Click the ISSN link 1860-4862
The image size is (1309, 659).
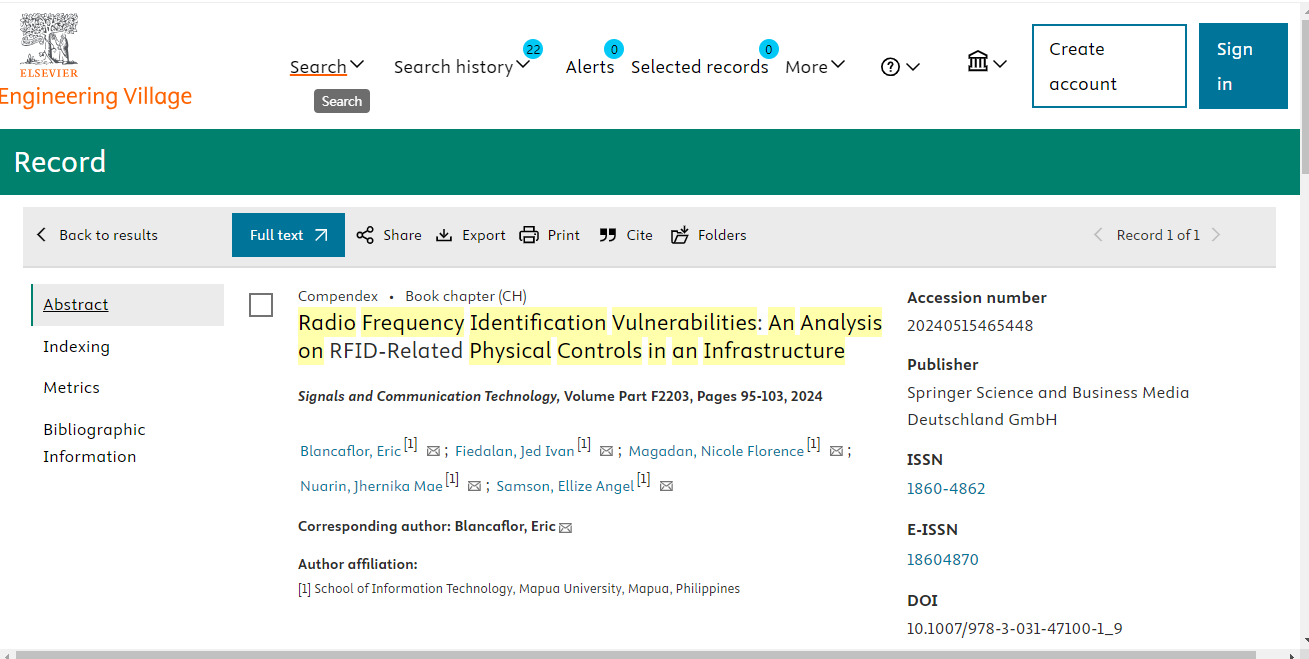click(946, 489)
